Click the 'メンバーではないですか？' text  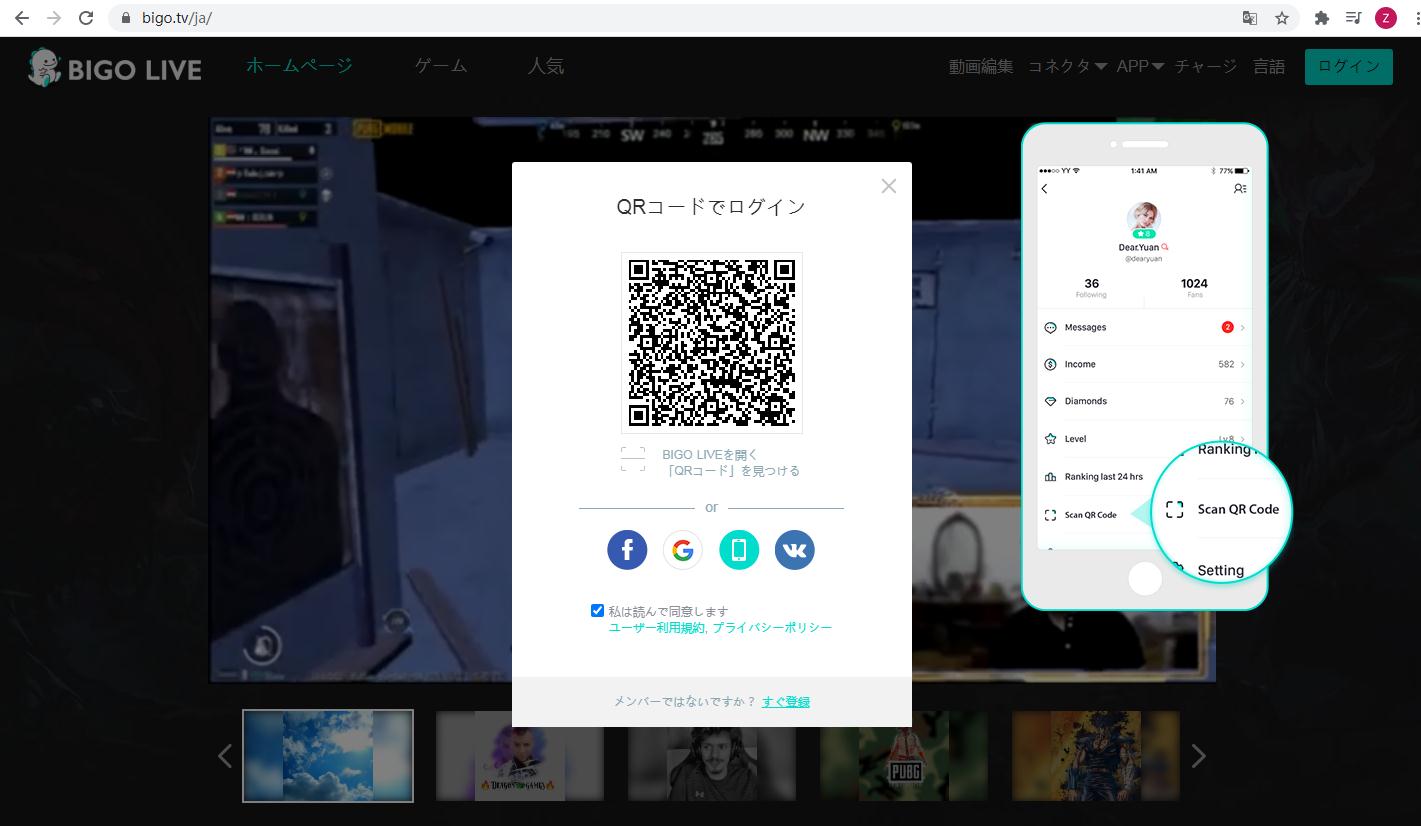[685, 702]
